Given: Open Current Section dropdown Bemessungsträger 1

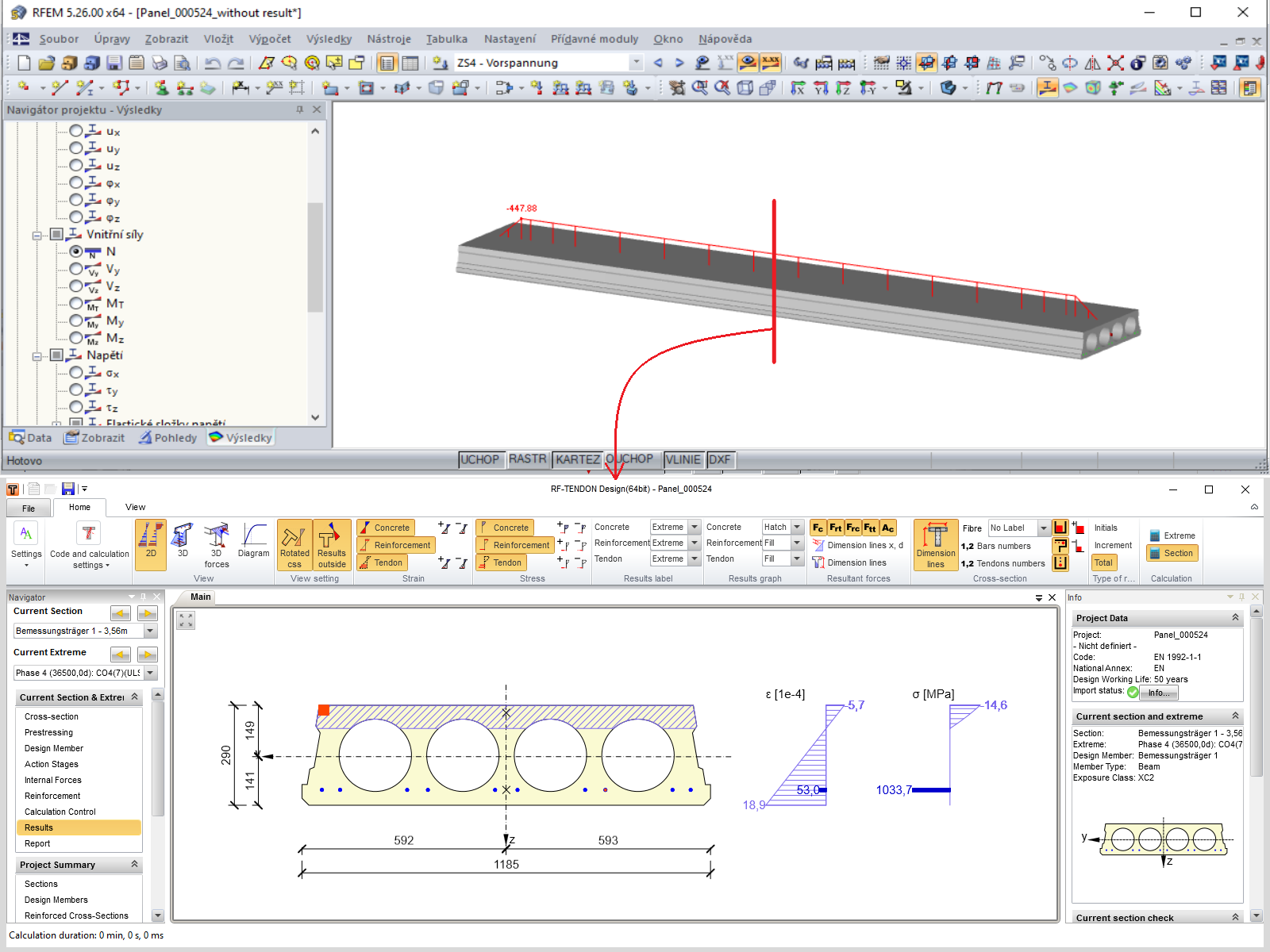Looking at the screenshot, I should 150,631.
